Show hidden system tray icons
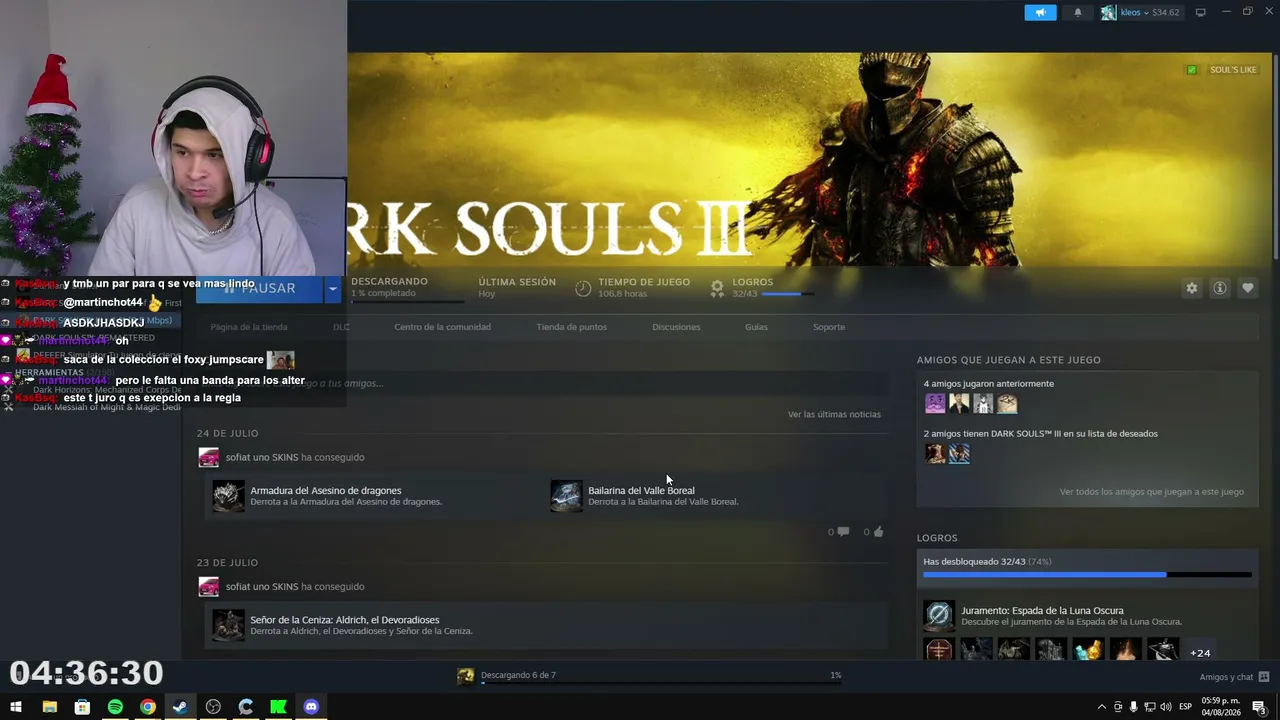Image resolution: width=1280 pixels, height=720 pixels. tap(1102, 707)
